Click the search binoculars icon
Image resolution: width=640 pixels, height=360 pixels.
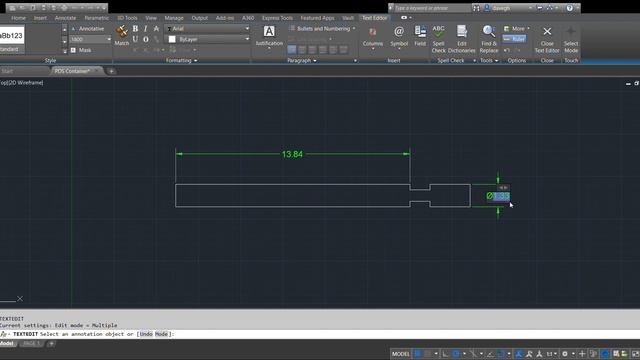[476, 8]
